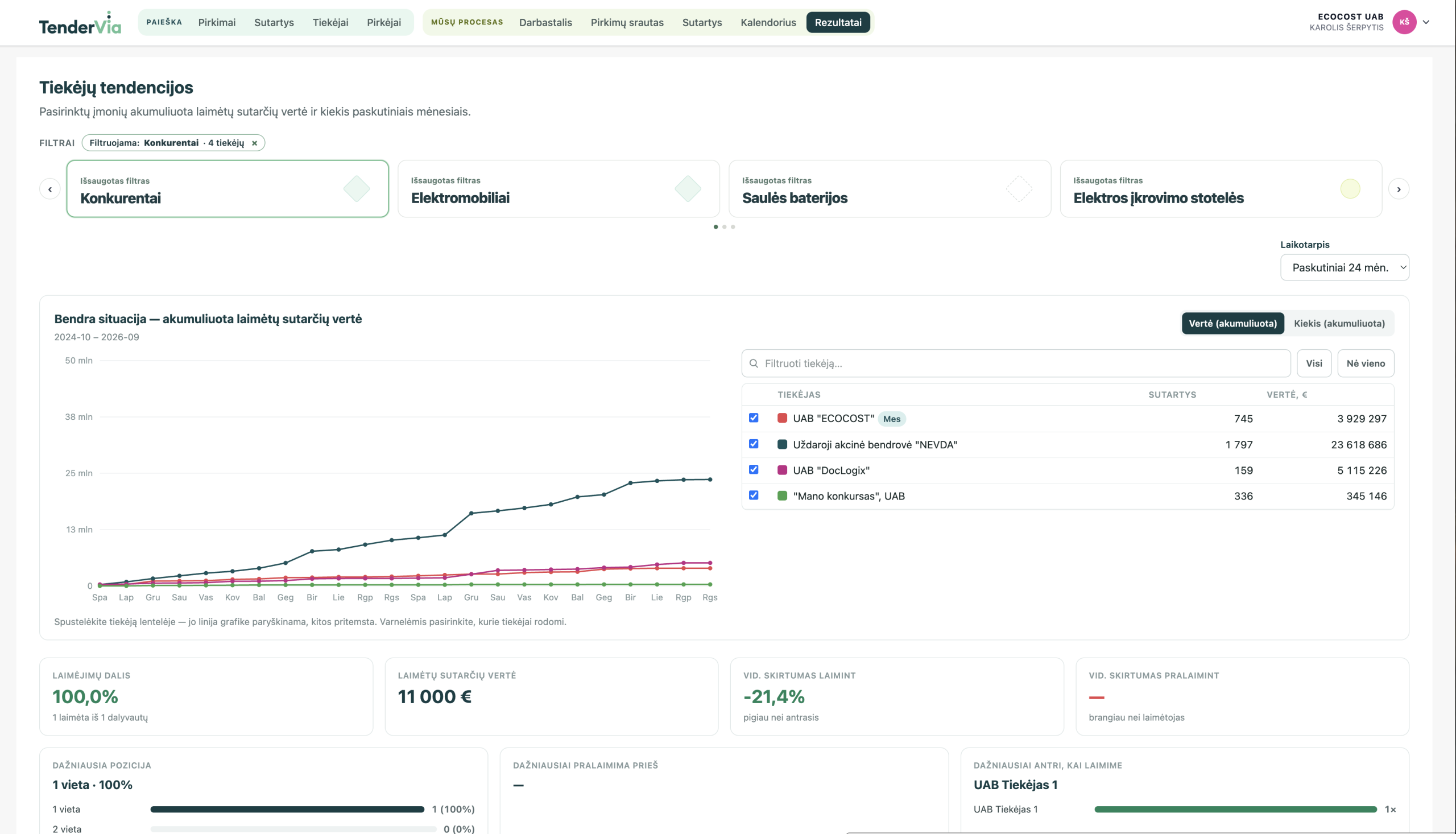Uncheck the NEVDA supplier checkbox

[754, 444]
